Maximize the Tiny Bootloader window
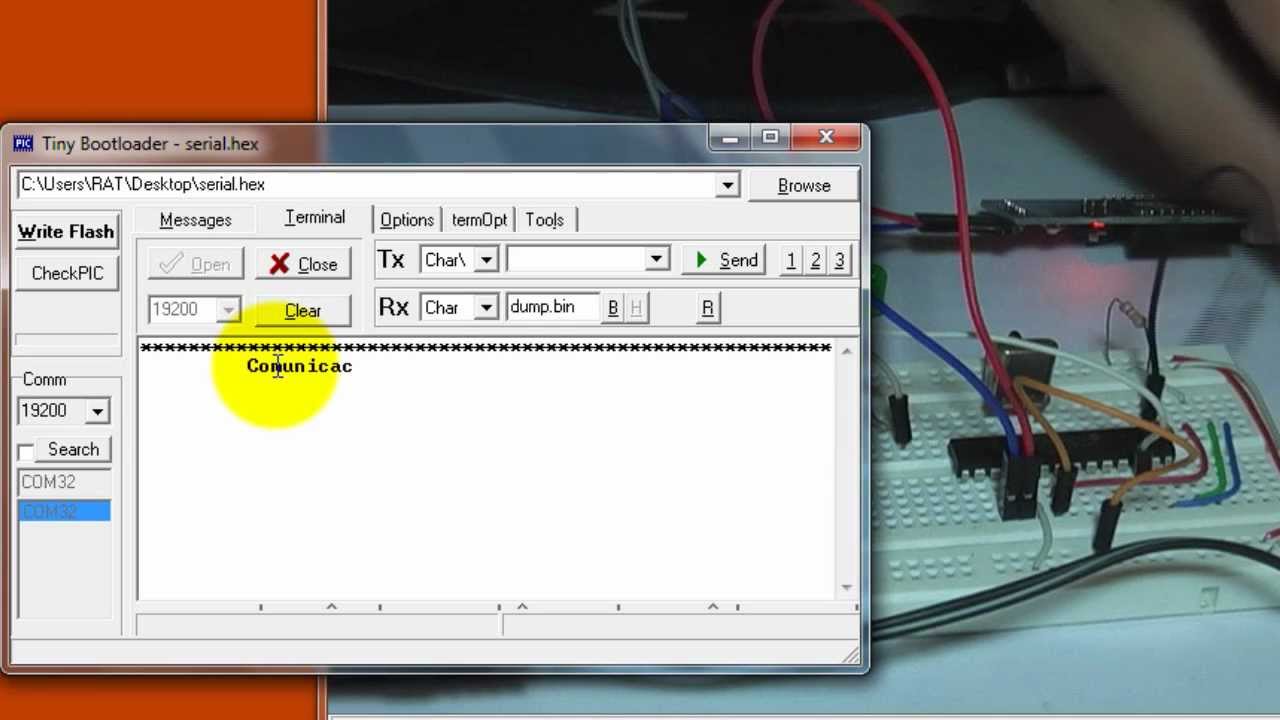Screen dimensions: 1280x720 click(x=770, y=137)
